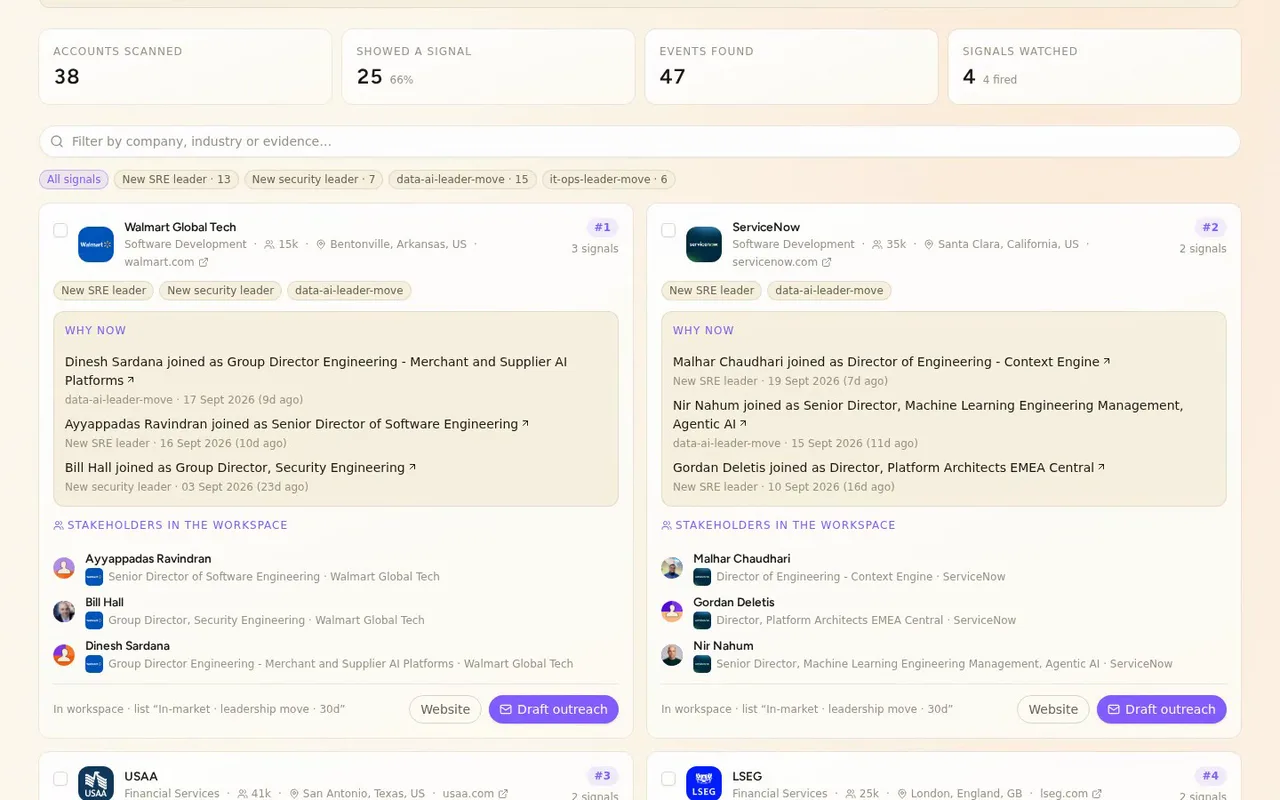Filter by New SRE leader · 13

176,180
